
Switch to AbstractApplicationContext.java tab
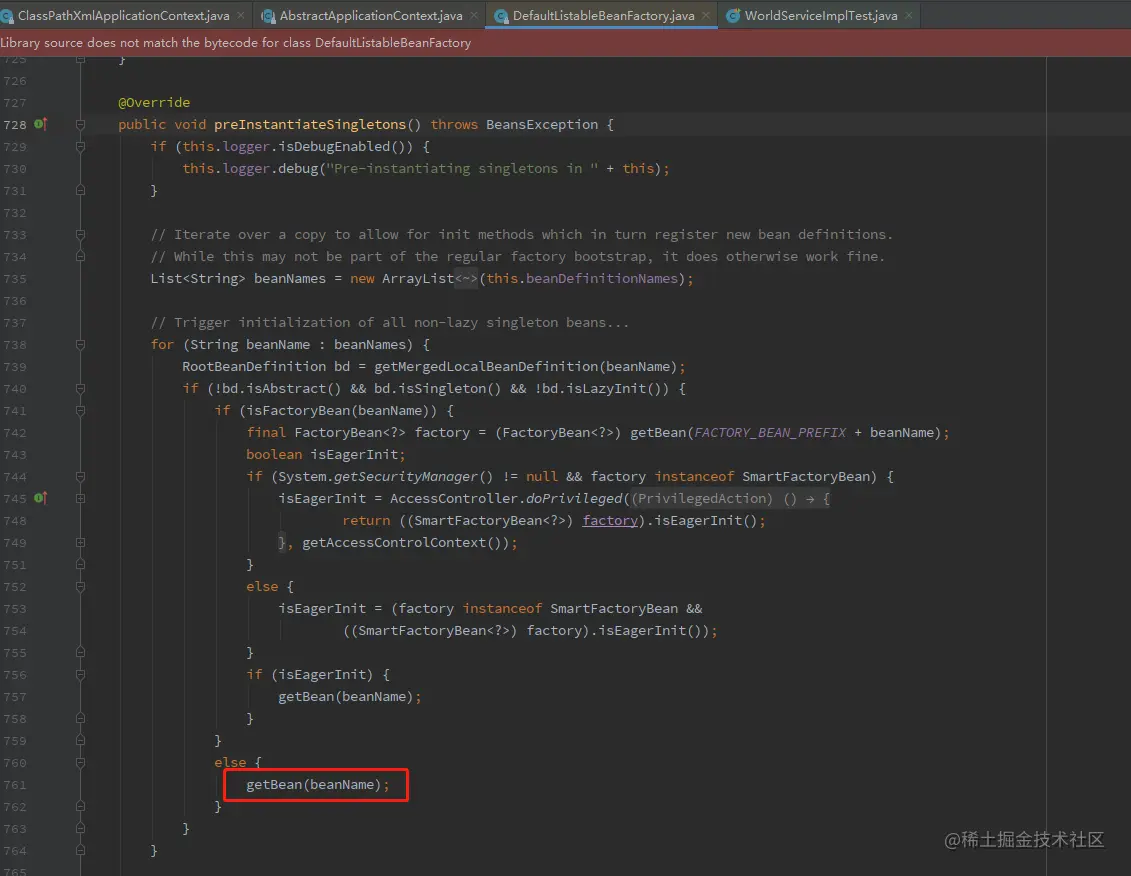point(371,15)
